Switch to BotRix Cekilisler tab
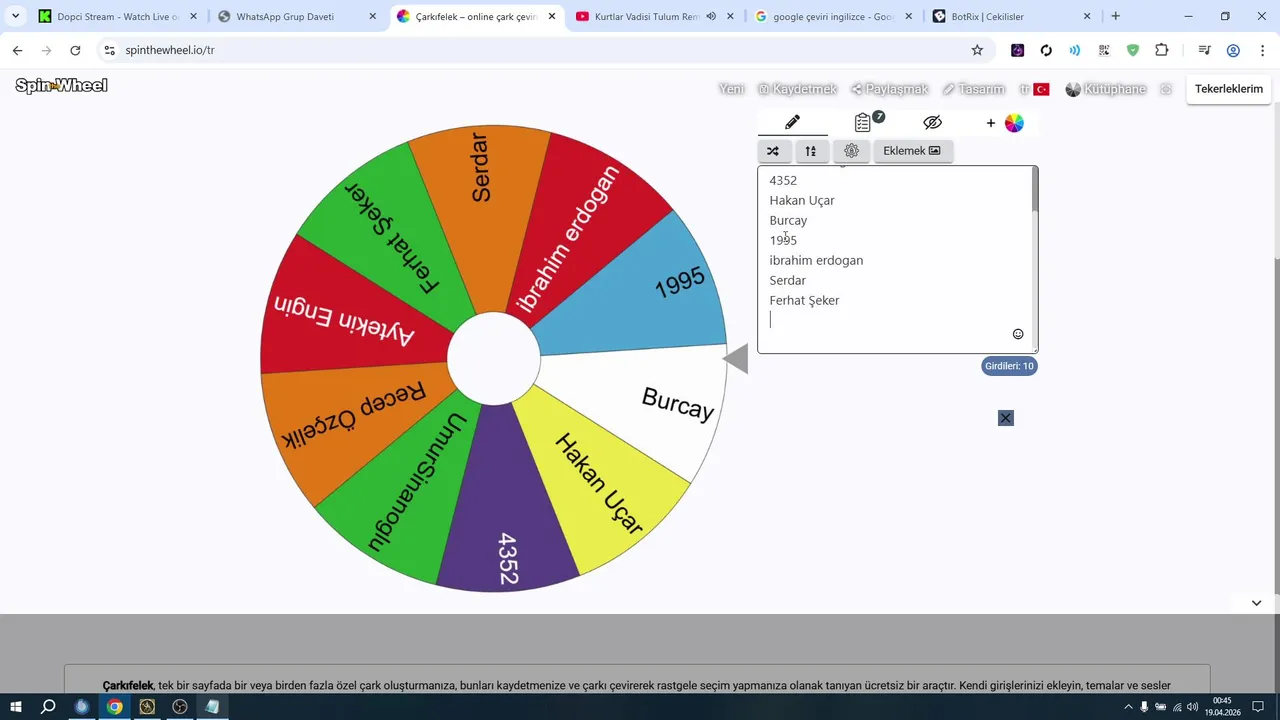The image size is (1280, 720). pos(1010,17)
